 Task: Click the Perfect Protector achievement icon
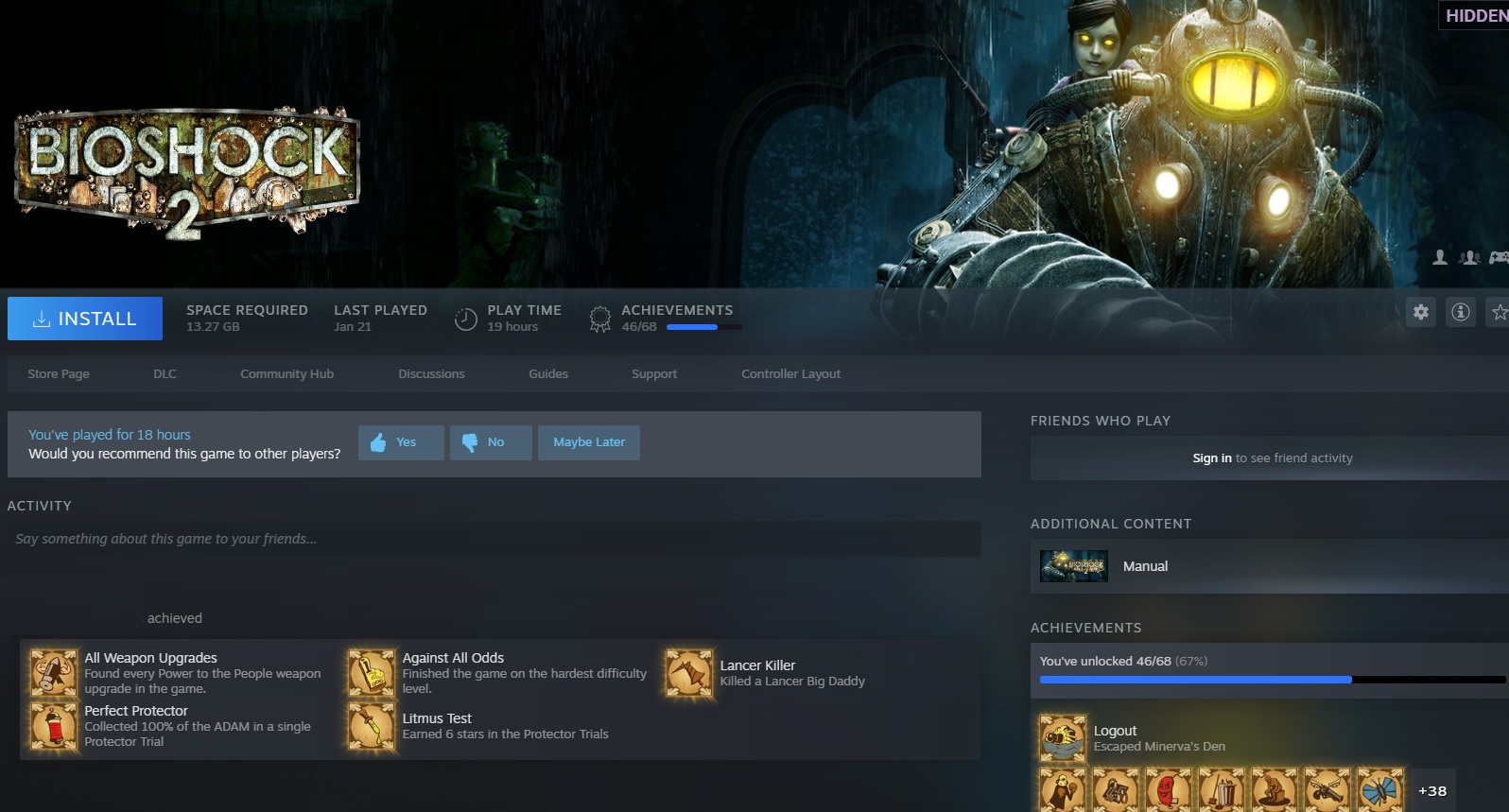click(x=54, y=726)
